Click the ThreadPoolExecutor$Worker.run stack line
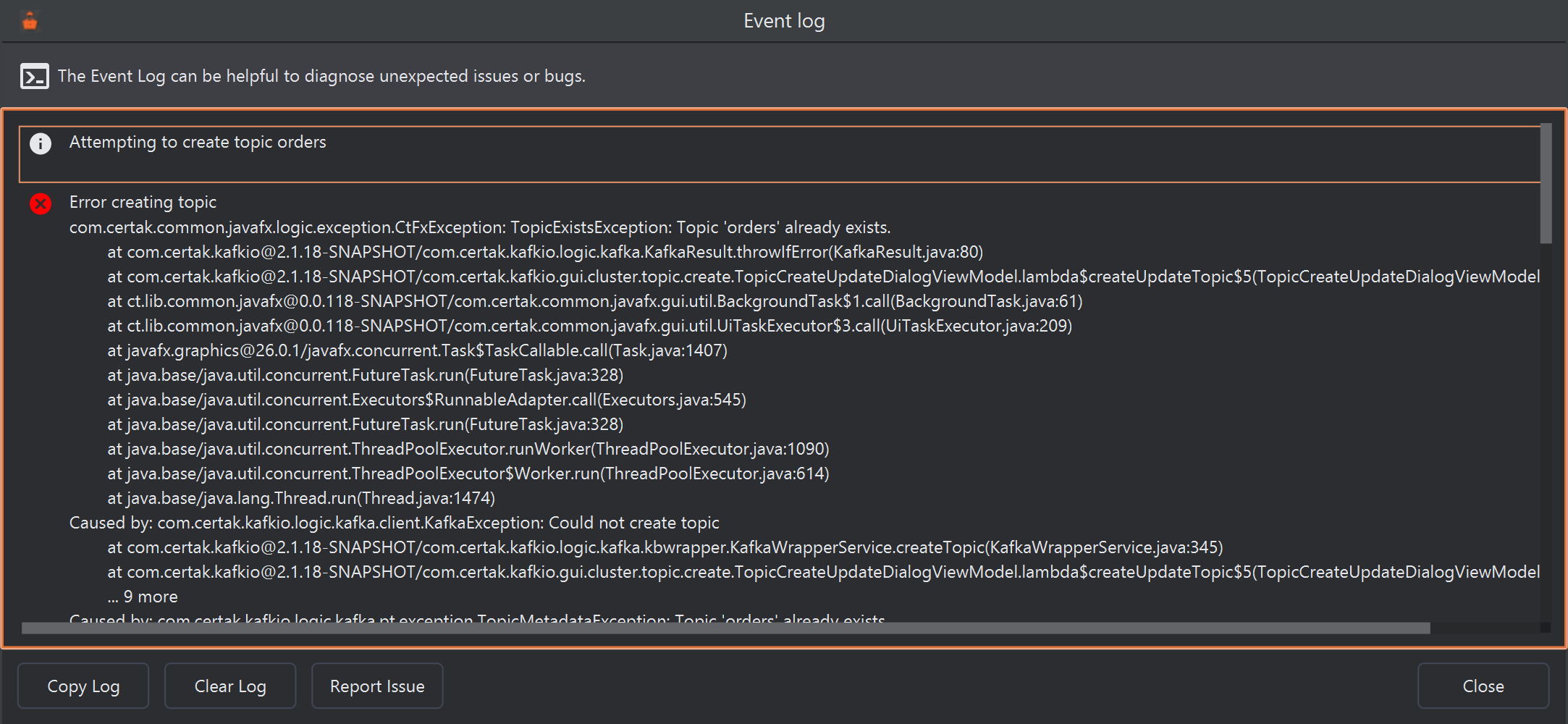 [468, 473]
